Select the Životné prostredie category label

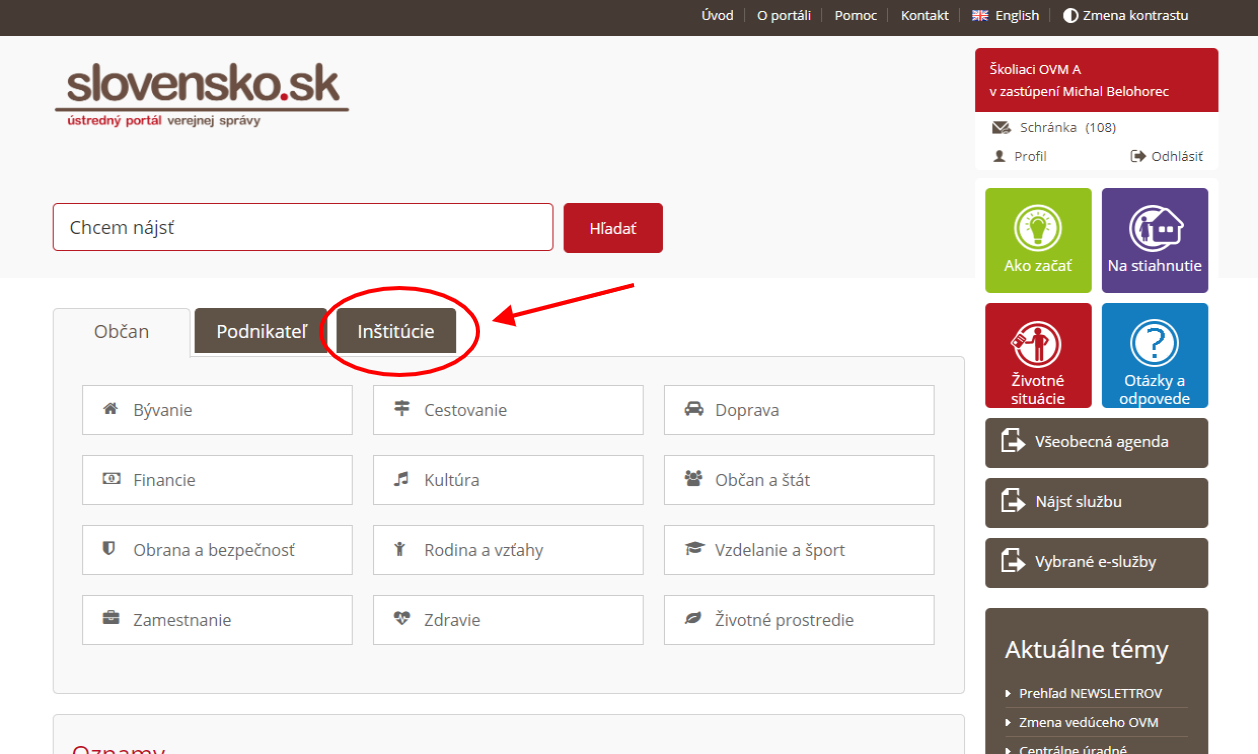785,620
